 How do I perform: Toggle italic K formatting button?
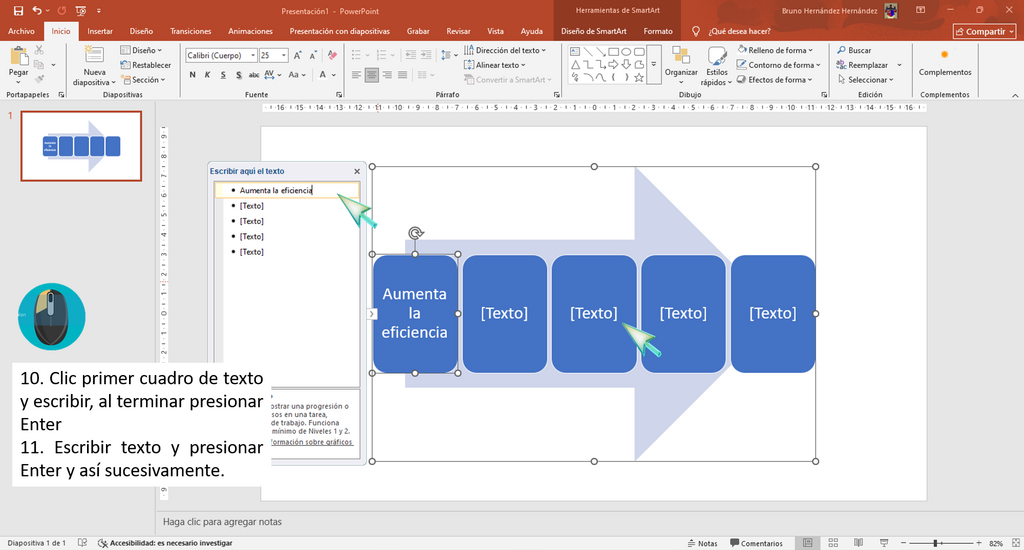tap(208, 75)
